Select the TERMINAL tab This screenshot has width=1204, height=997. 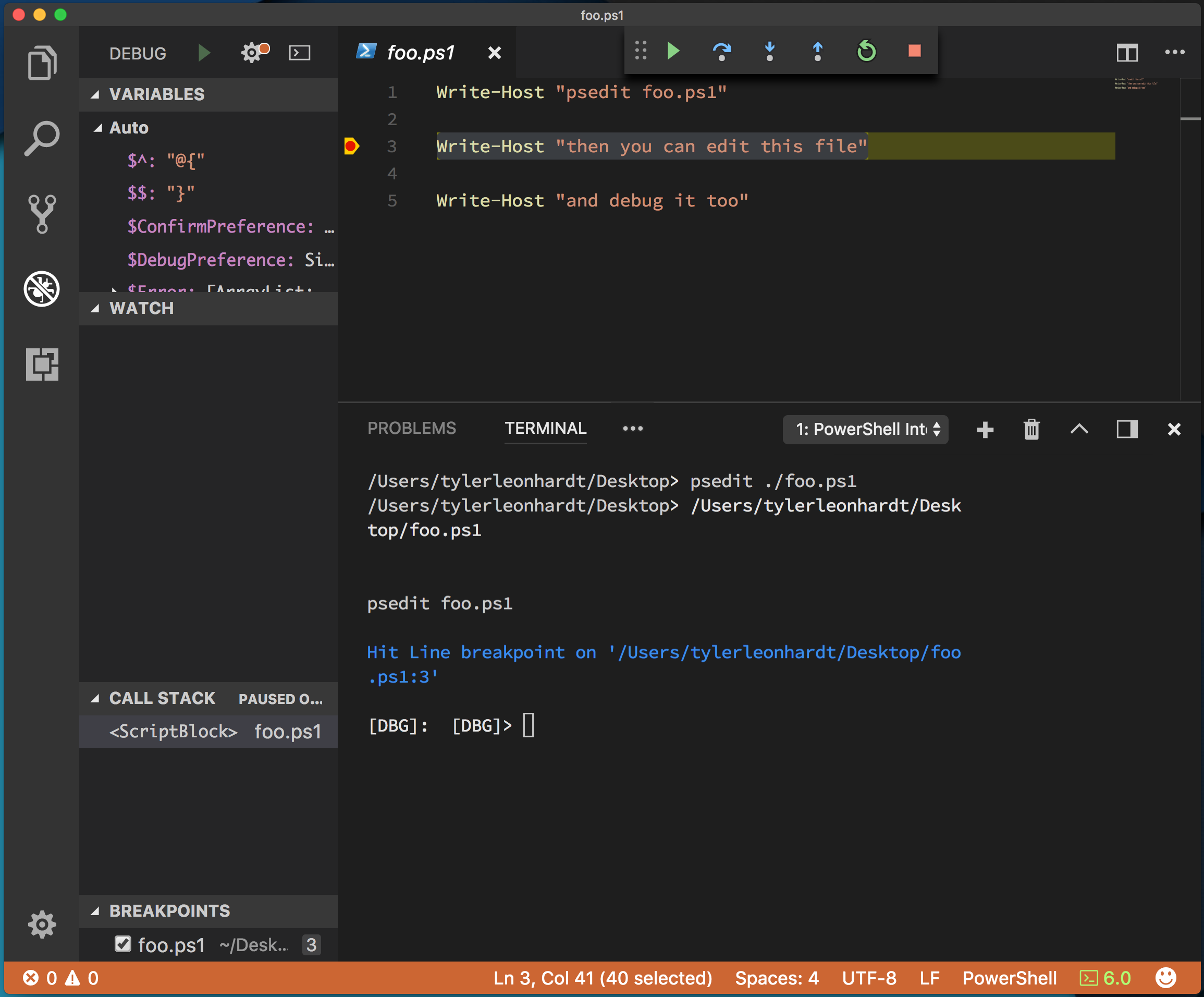[545, 428]
